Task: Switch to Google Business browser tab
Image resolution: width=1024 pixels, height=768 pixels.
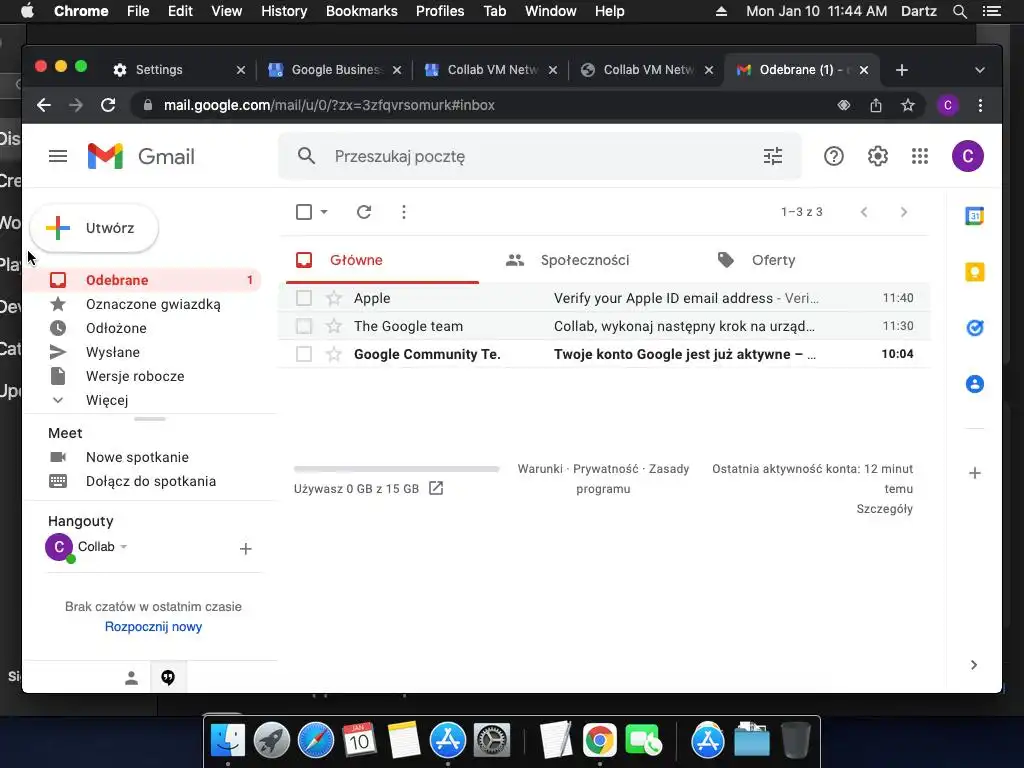Action: 336,70
